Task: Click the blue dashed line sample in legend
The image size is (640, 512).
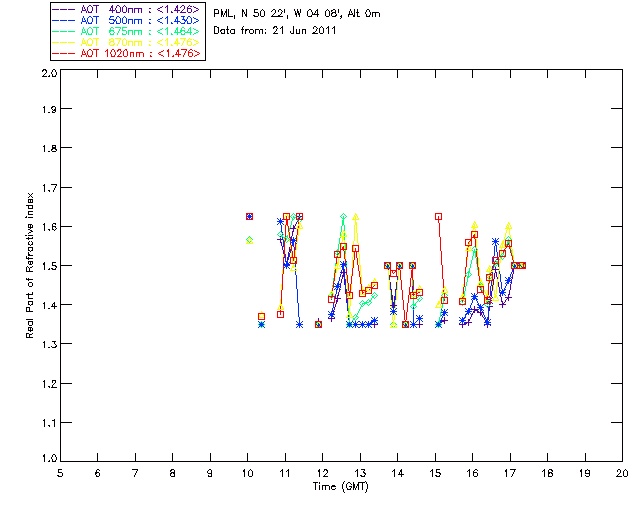Action: 64,20
